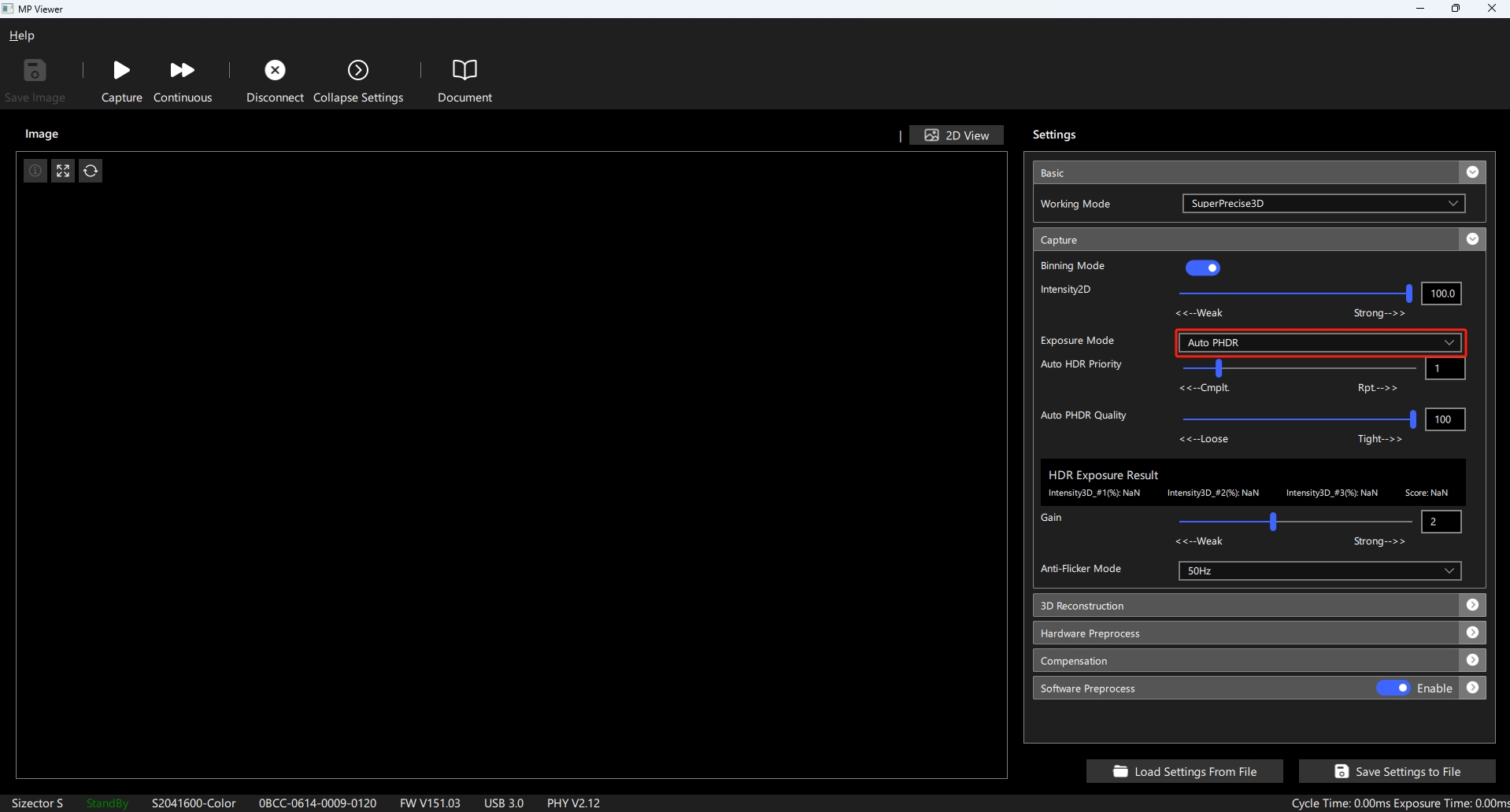This screenshot has height=812, width=1510.
Task: Click Intensity3D_#2(%): NaN text
Action: pyautogui.click(x=1213, y=493)
